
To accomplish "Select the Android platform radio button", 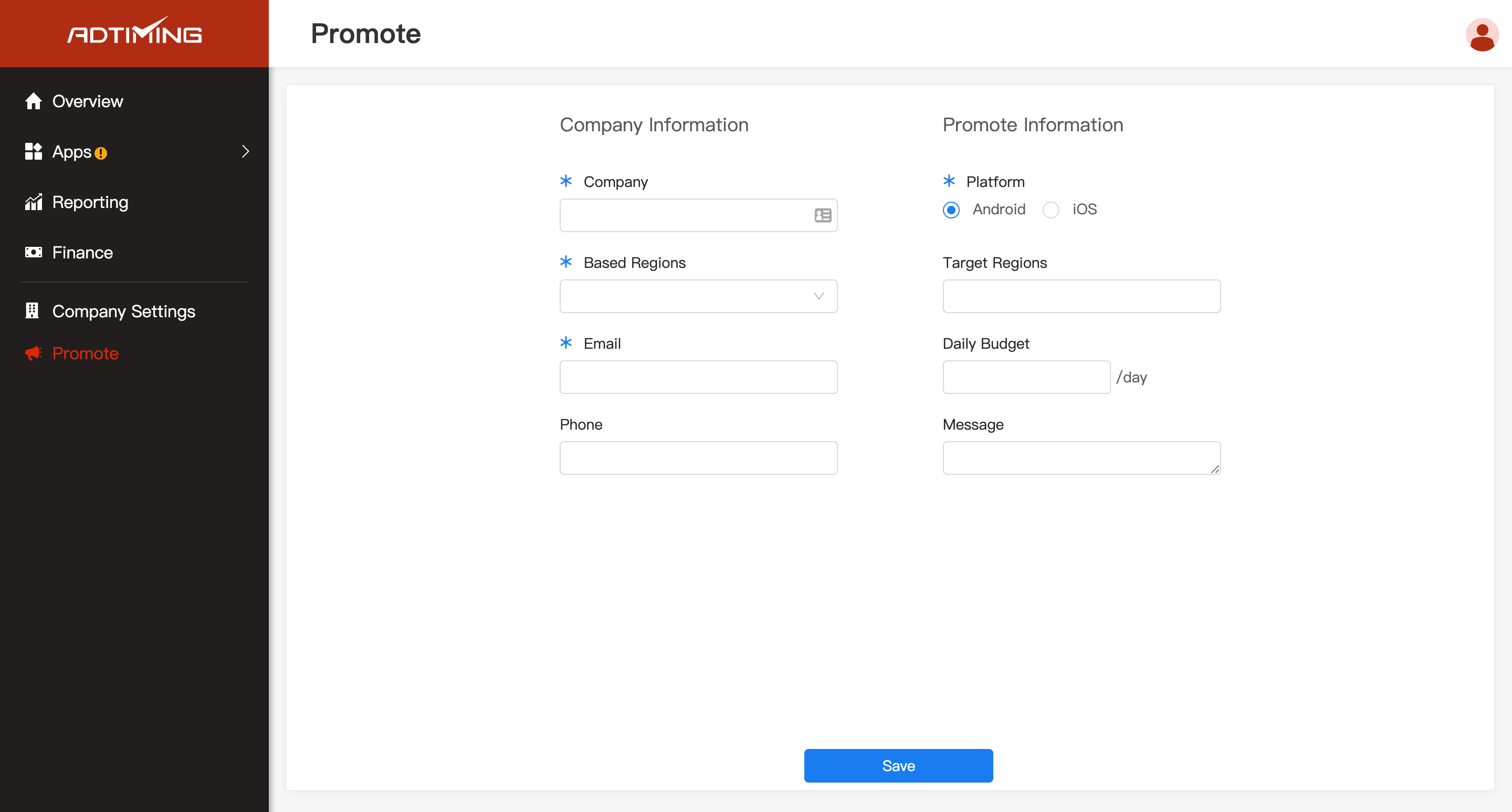I will pos(951,210).
